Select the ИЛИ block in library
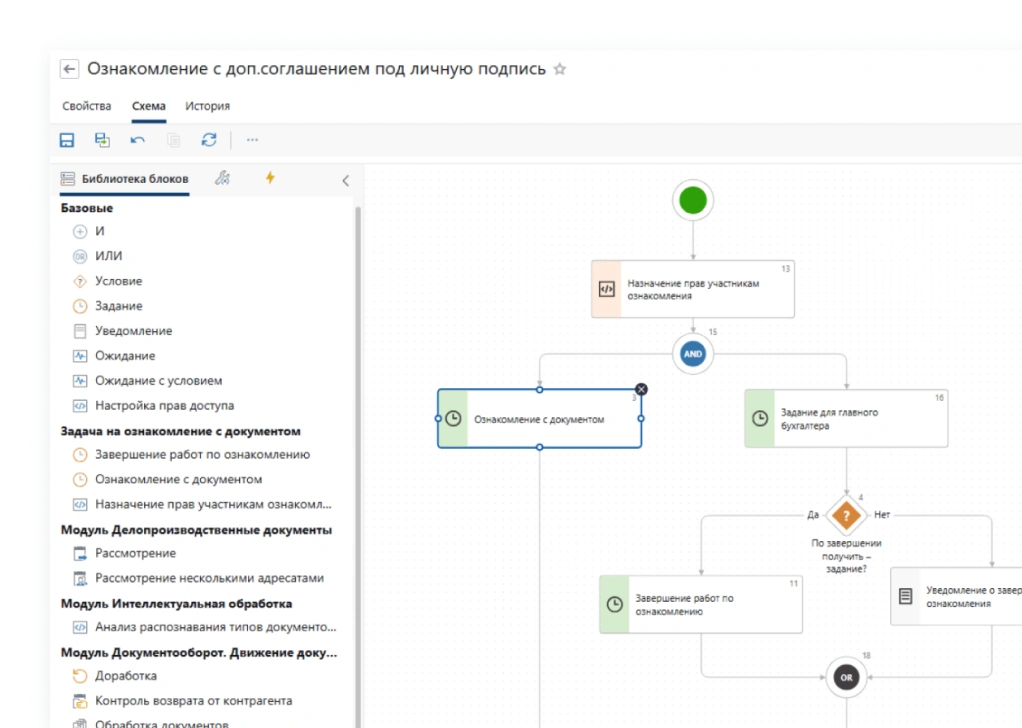This screenshot has width=1022, height=728. coord(108,256)
